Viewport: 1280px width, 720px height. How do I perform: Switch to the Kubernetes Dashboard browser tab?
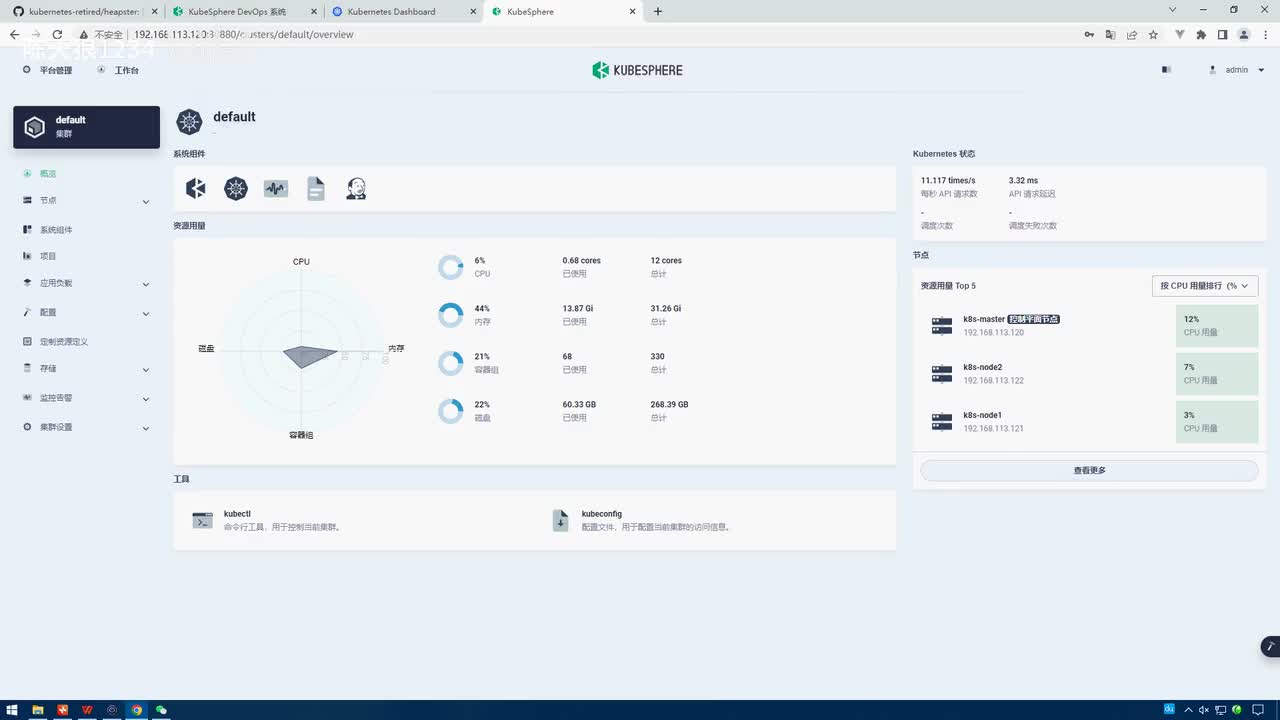[x=402, y=11]
